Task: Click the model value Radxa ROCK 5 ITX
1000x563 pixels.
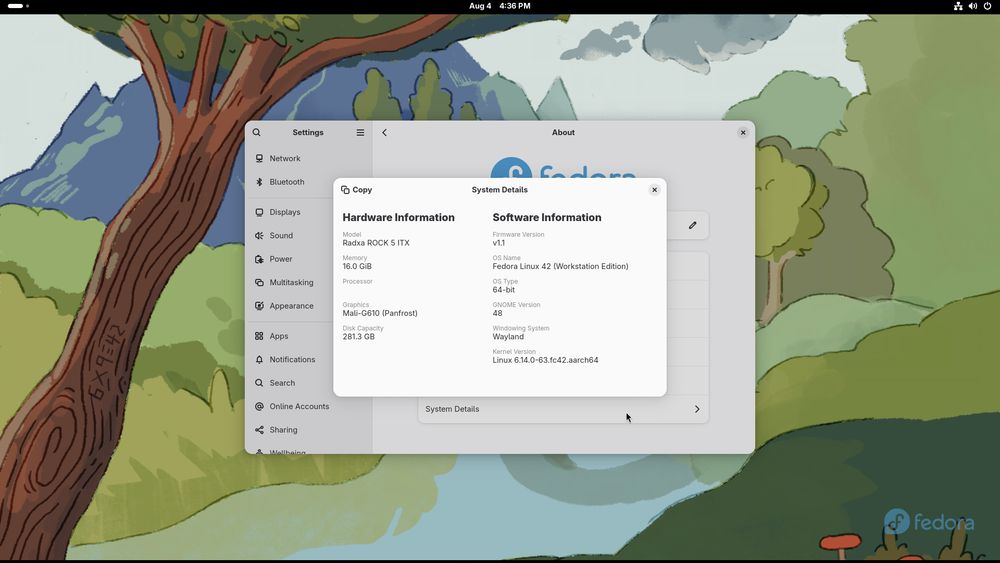Action: click(x=376, y=243)
